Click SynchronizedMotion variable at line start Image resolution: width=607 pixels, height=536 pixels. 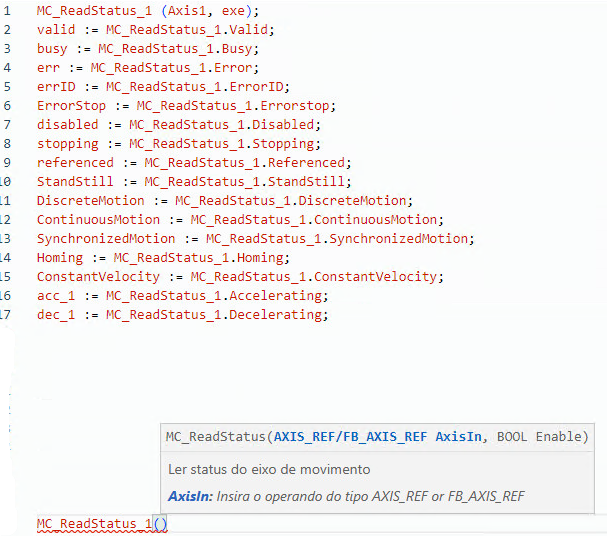[105, 239]
